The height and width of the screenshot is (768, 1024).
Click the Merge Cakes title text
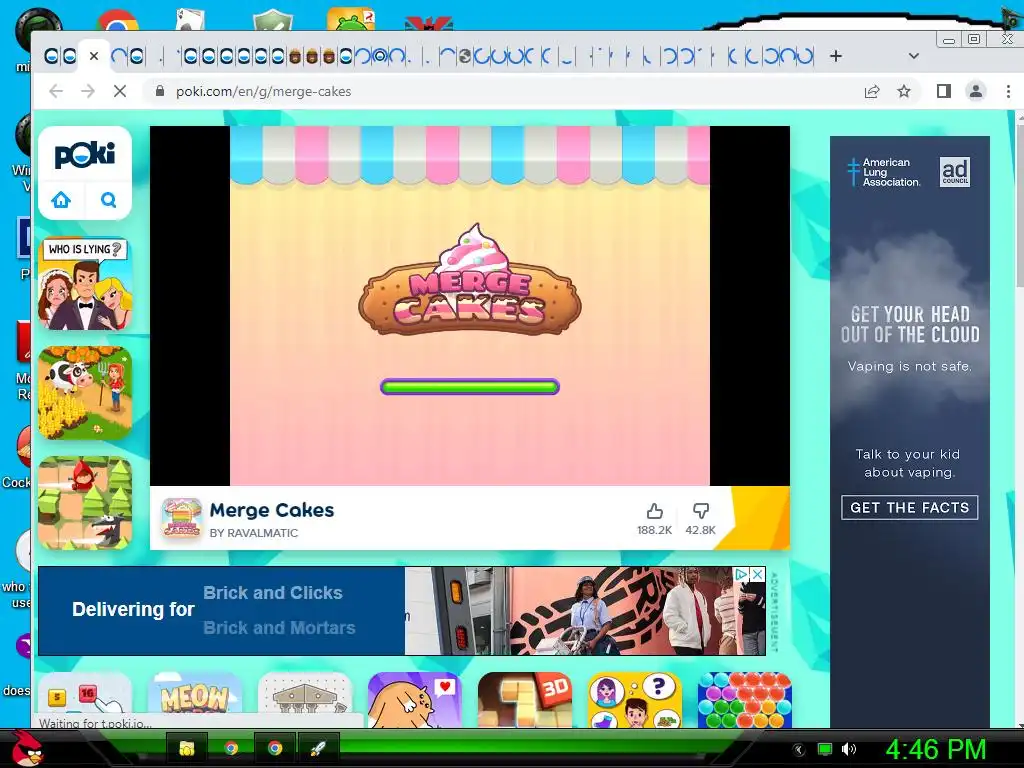(x=272, y=510)
